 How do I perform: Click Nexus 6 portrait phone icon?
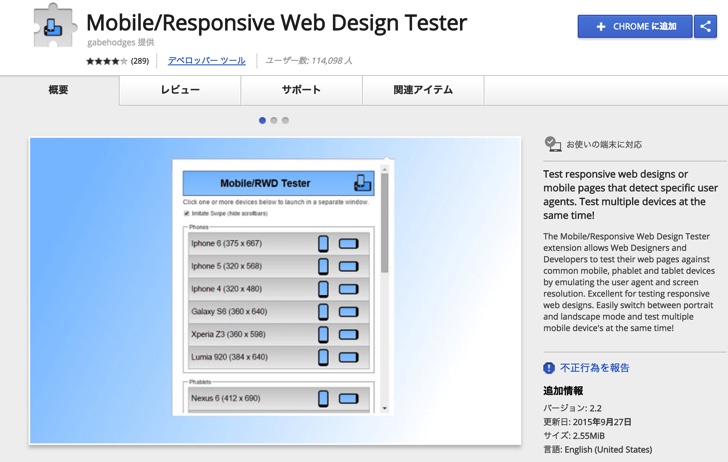(323, 399)
